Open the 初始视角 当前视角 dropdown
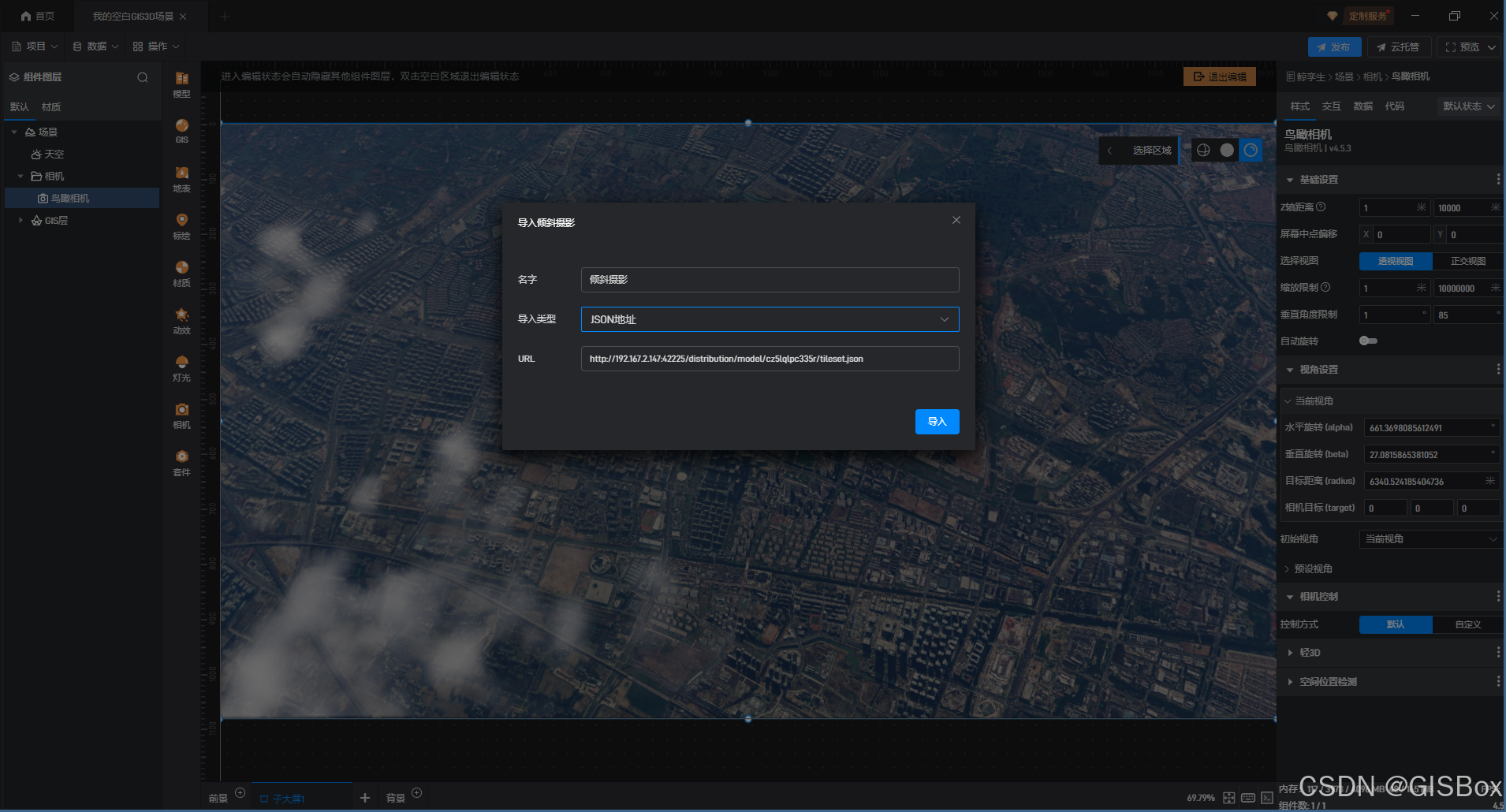Image resolution: width=1506 pixels, height=812 pixels. coord(1431,539)
